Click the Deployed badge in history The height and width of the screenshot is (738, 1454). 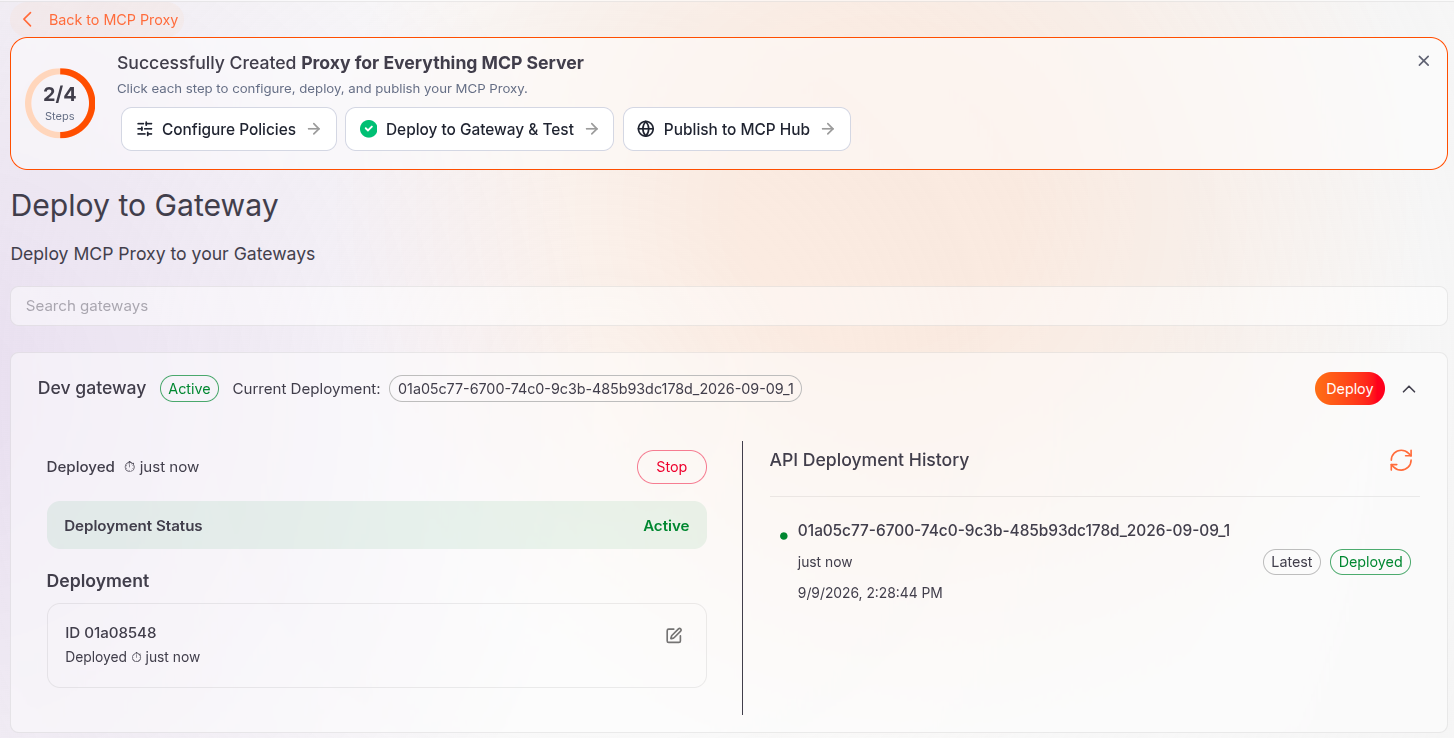1370,562
